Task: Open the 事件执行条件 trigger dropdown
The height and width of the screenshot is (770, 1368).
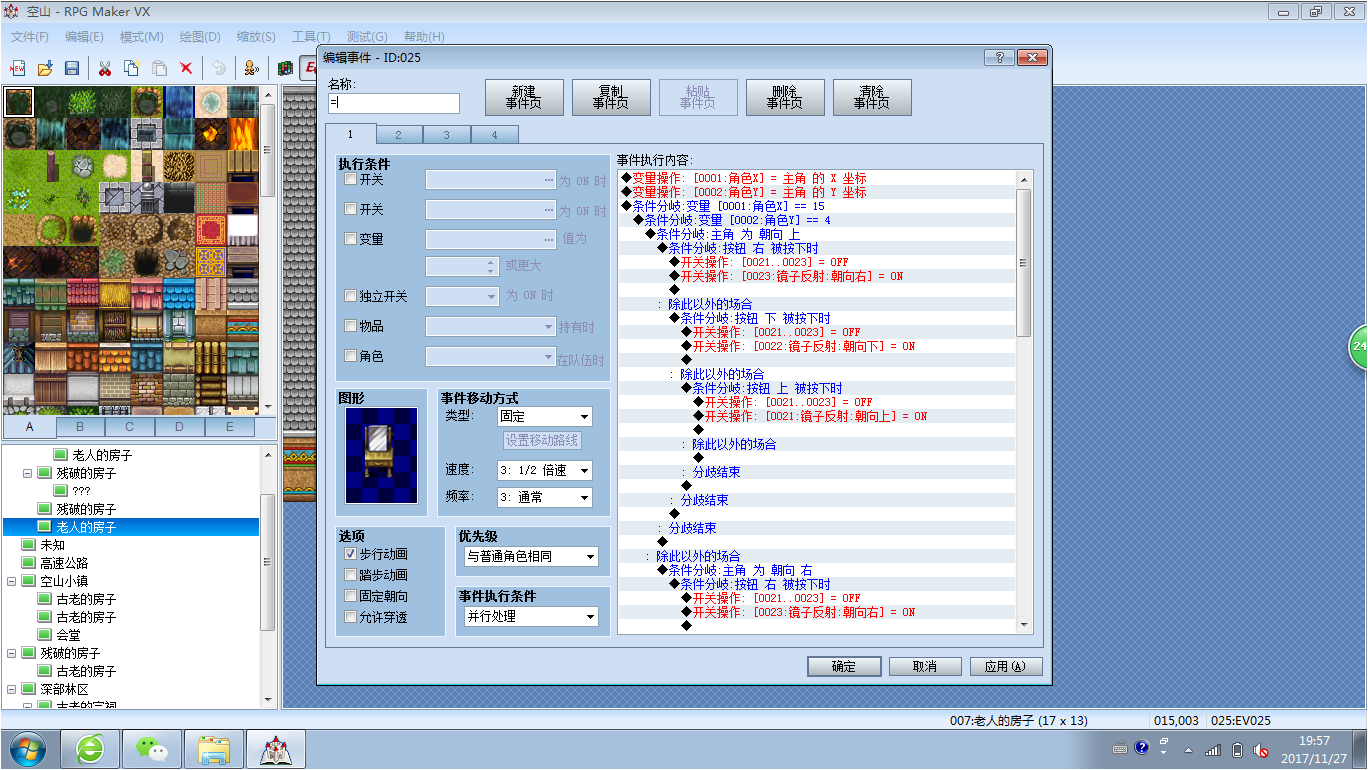Action: click(531, 617)
